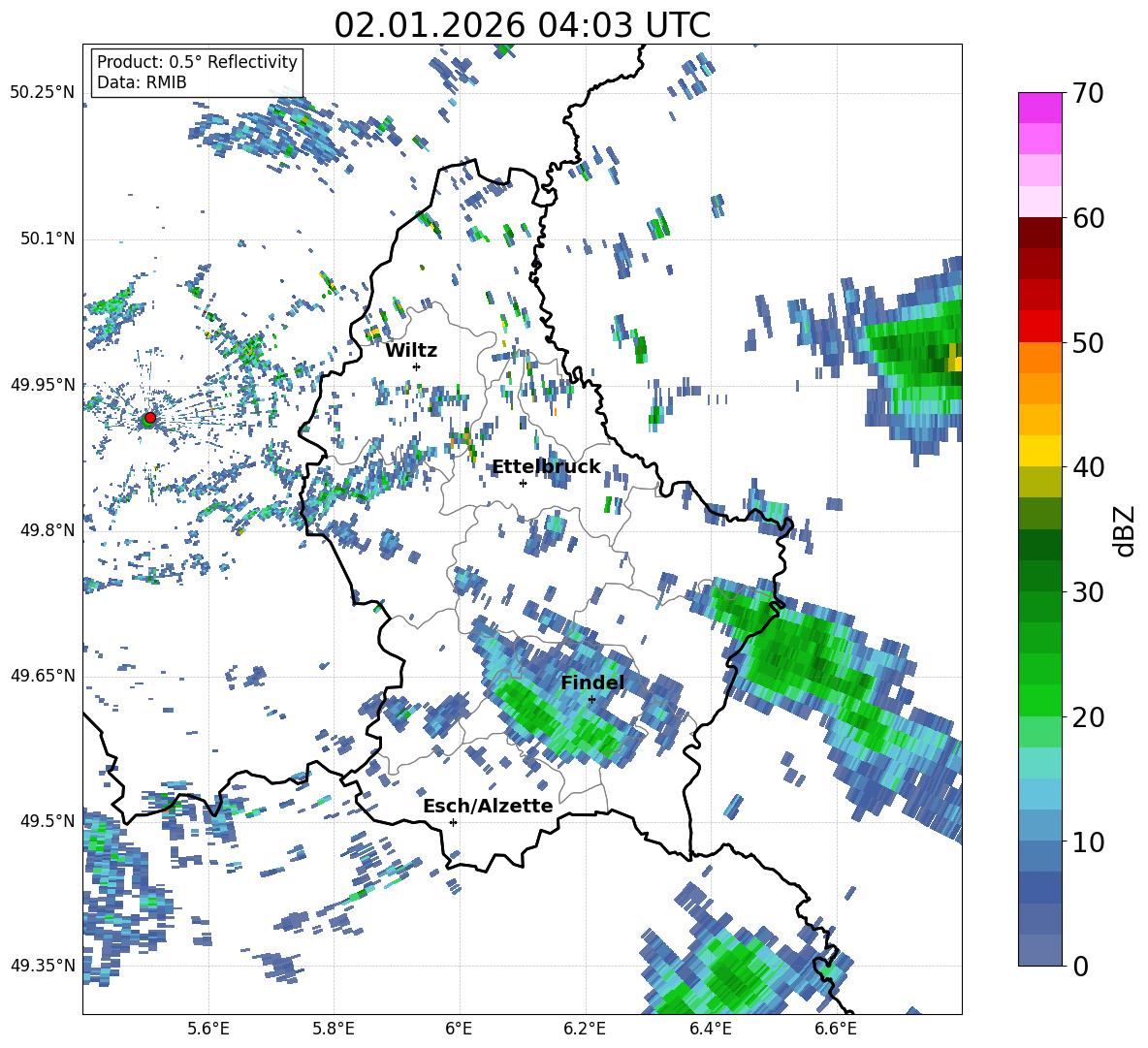The height and width of the screenshot is (1048, 1148).
Task: Click the 5.8°E longitude label
Action: (334, 1030)
